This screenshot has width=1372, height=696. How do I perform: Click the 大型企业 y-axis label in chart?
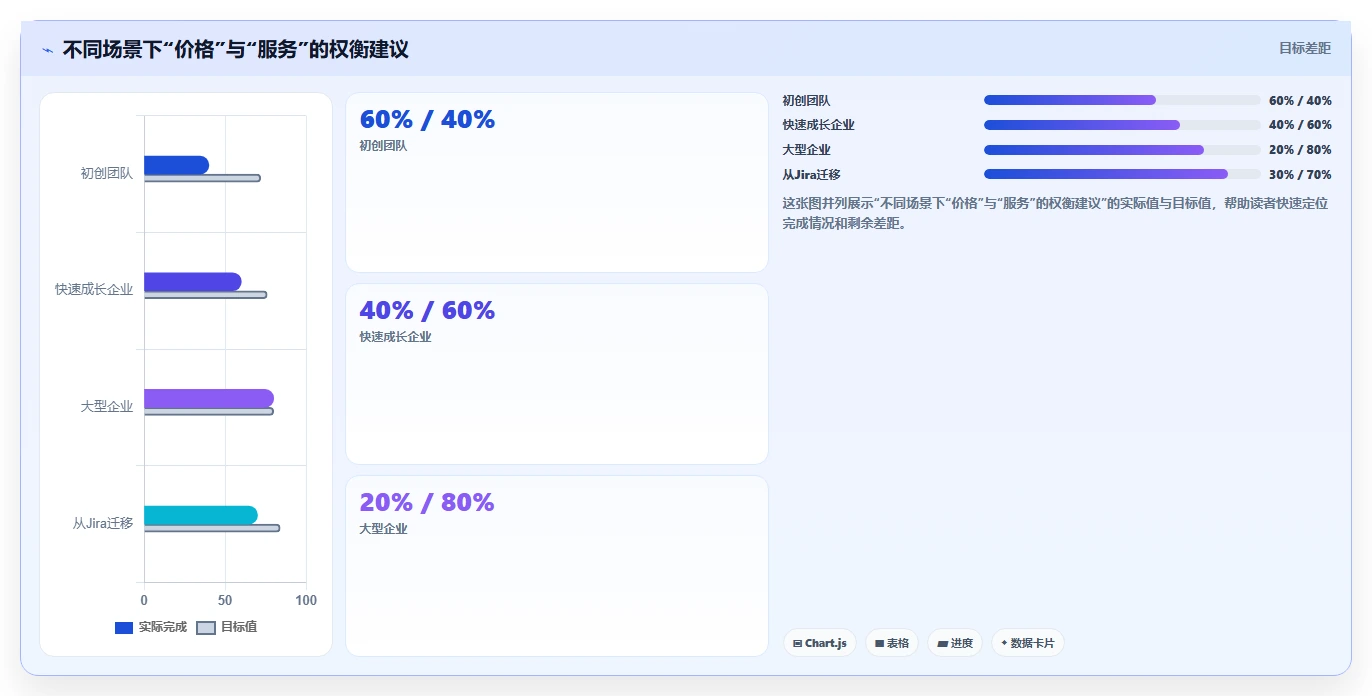coord(107,406)
